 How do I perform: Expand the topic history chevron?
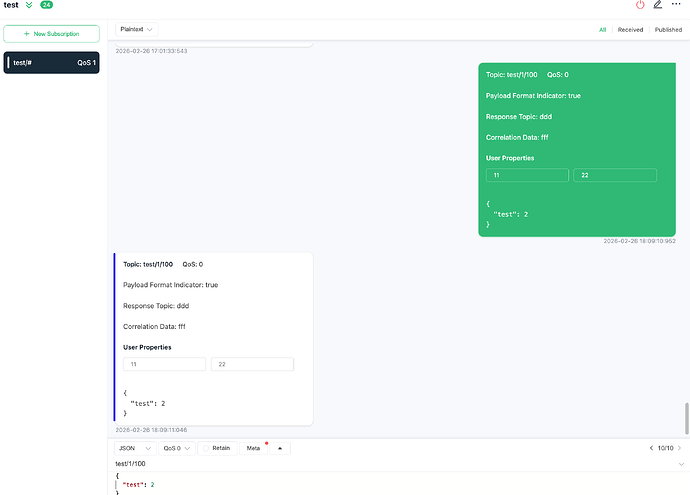[x=680, y=464]
